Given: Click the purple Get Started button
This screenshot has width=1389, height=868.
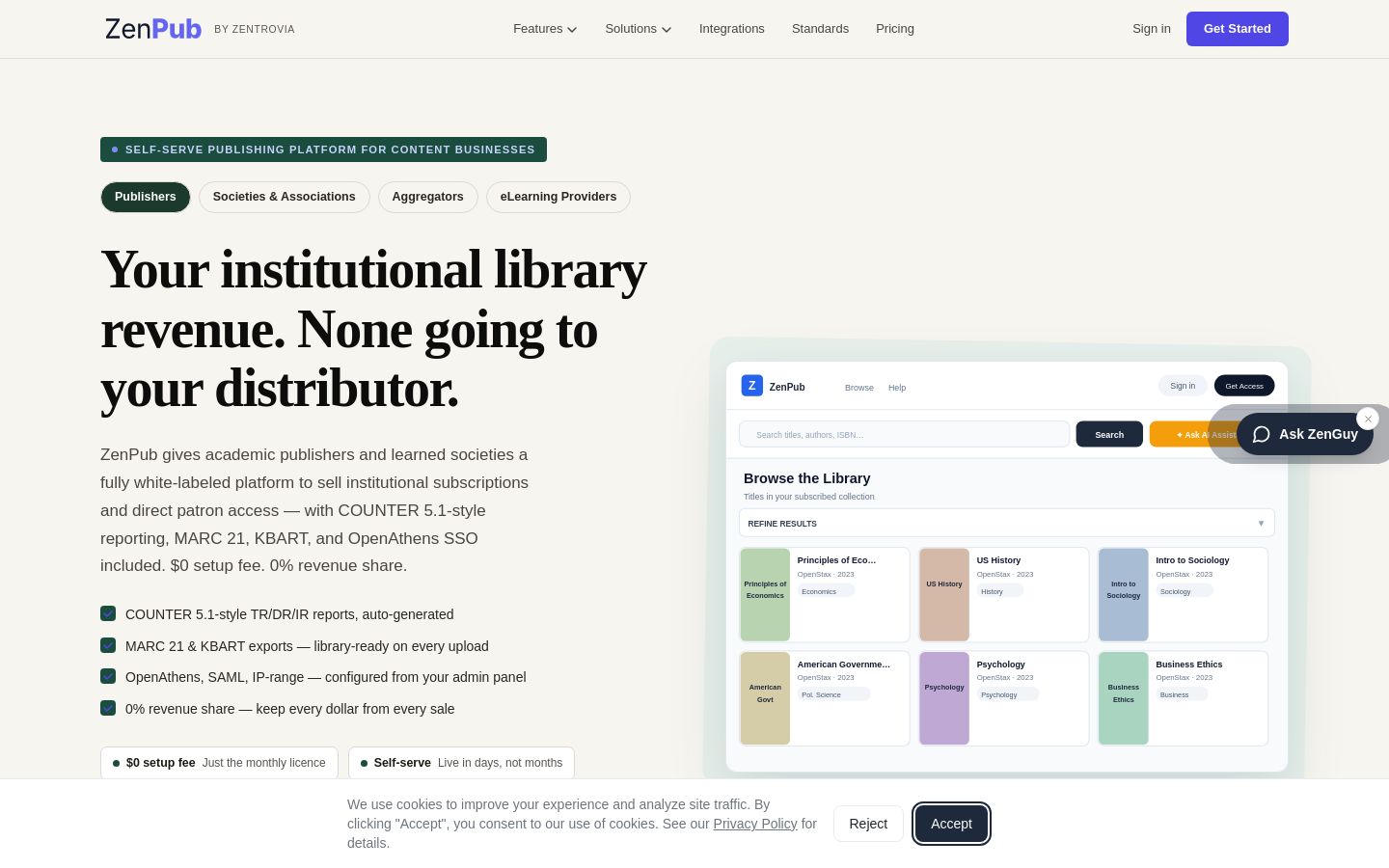Looking at the screenshot, I should (x=1238, y=29).
